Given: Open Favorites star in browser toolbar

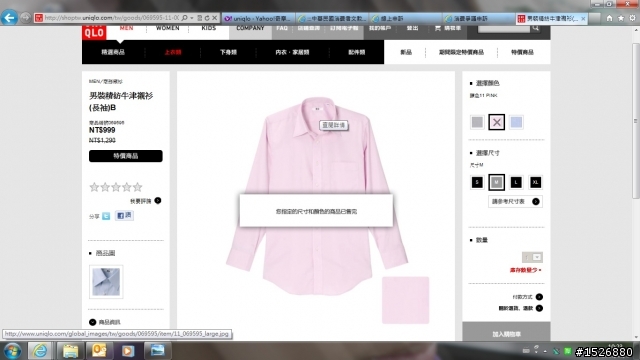Looking at the screenshot, I should pos(621,18).
